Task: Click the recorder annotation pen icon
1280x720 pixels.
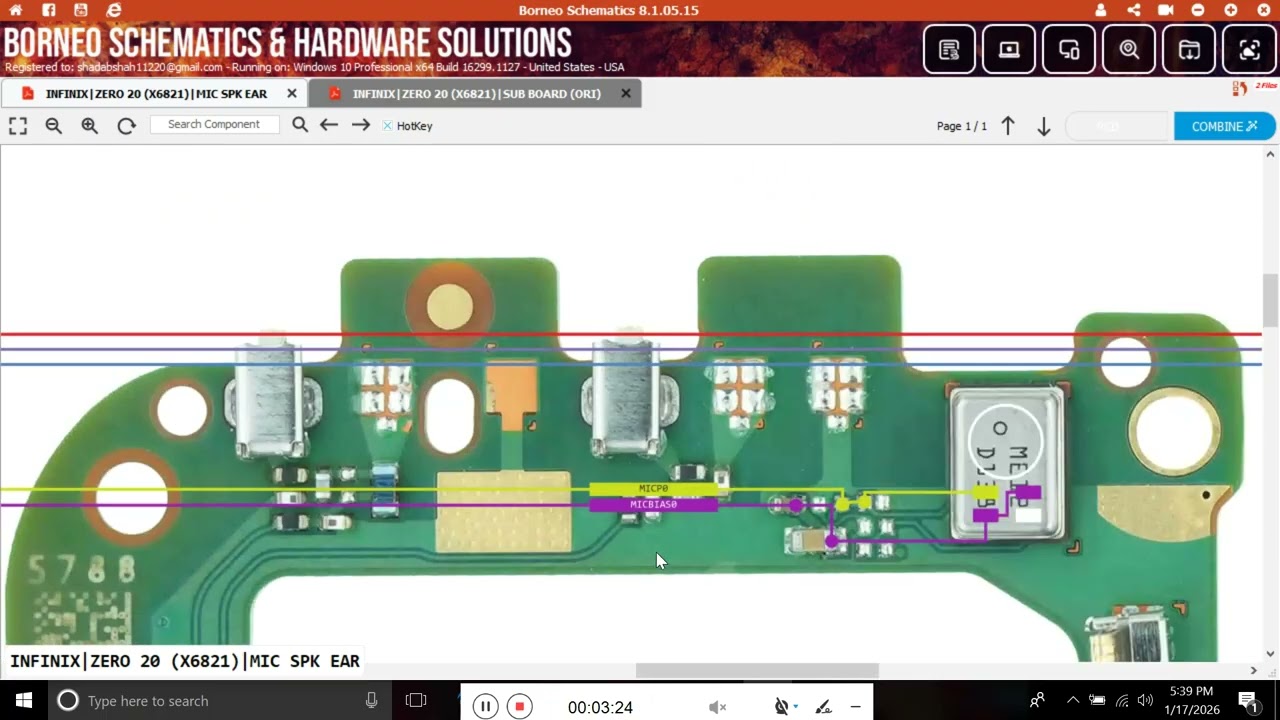Action: pyautogui.click(x=823, y=707)
